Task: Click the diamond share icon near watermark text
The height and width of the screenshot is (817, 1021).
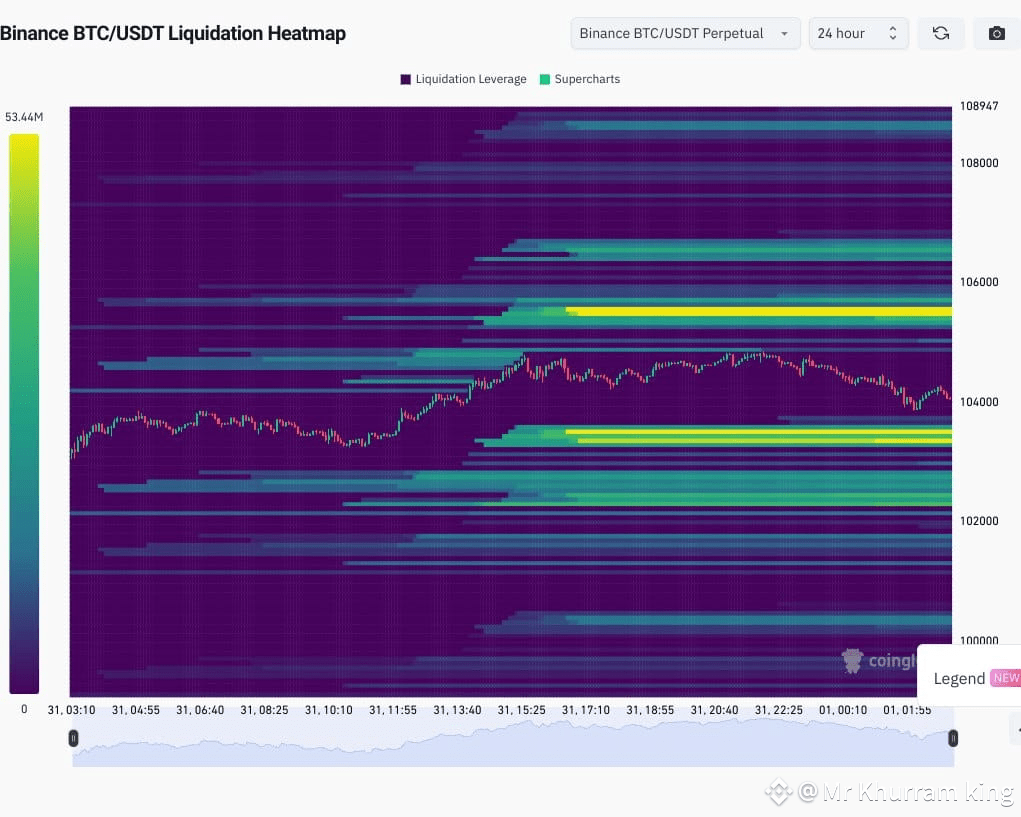Action: (778, 791)
